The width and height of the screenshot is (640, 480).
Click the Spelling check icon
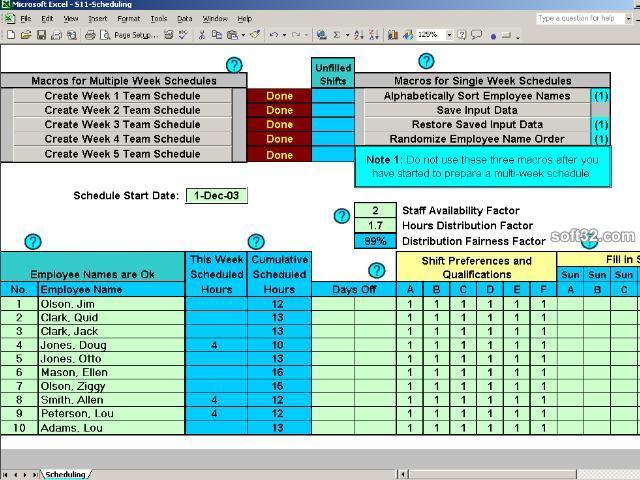coord(183,36)
